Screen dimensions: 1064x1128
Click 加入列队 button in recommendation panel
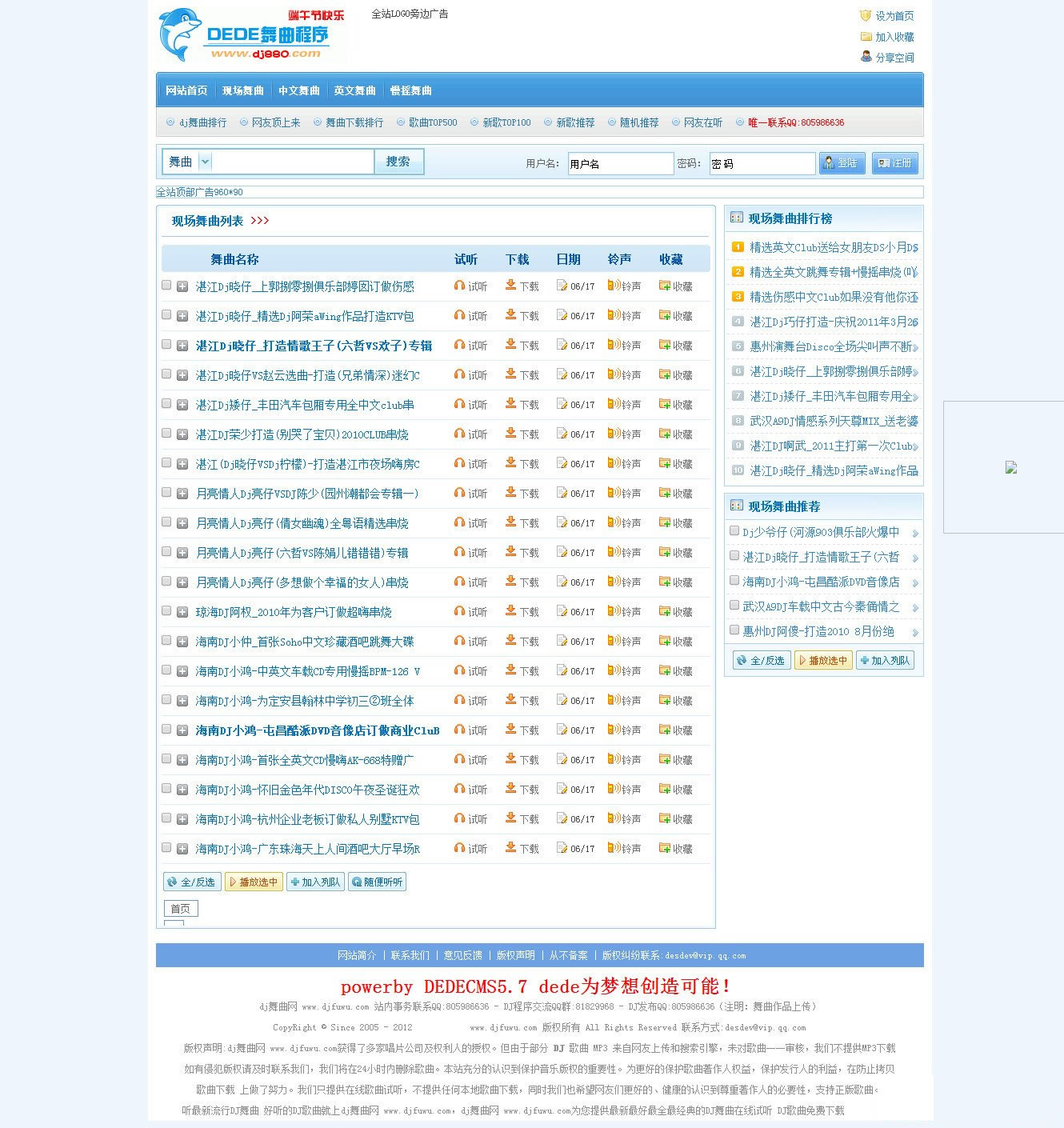[x=885, y=661]
